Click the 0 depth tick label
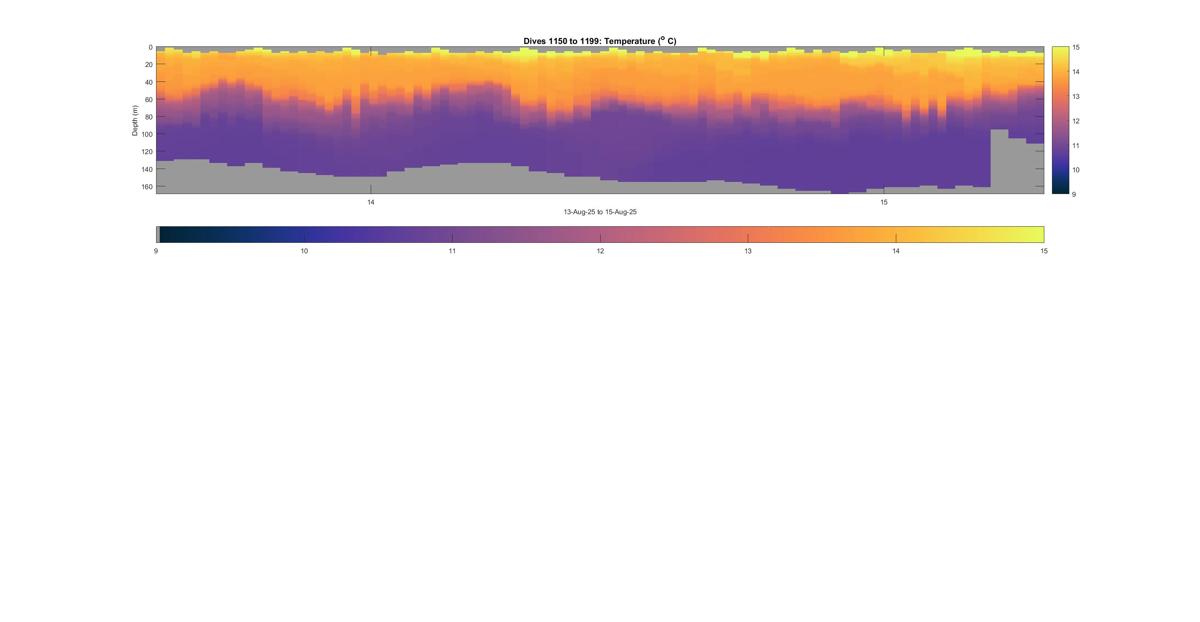 click(x=150, y=47)
